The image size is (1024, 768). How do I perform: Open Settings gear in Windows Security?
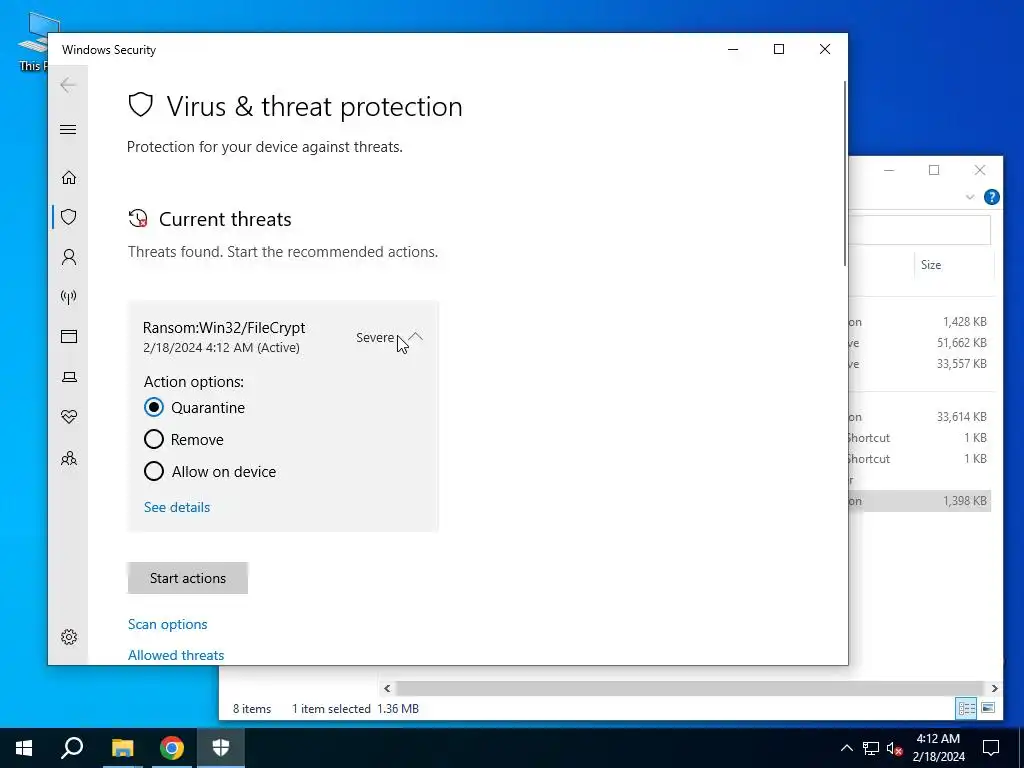tap(69, 637)
